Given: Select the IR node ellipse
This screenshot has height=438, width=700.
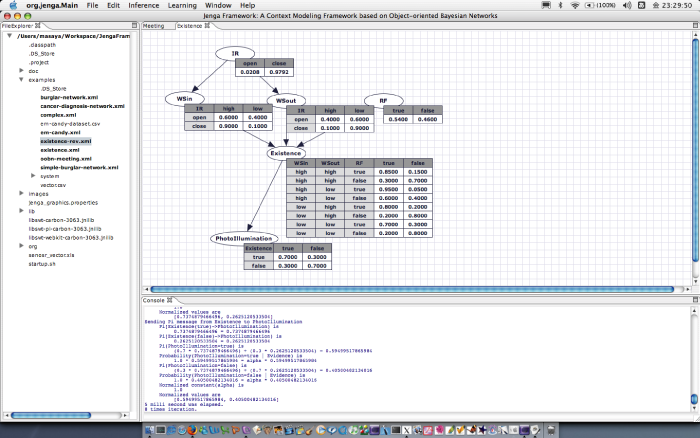Looking at the screenshot, I should [x=235, y=53].
